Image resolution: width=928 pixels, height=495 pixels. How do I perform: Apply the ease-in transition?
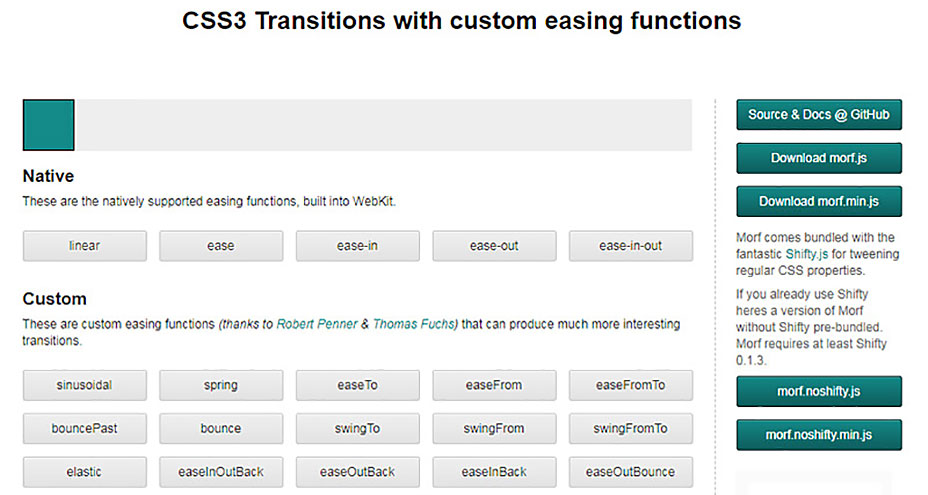357,246
